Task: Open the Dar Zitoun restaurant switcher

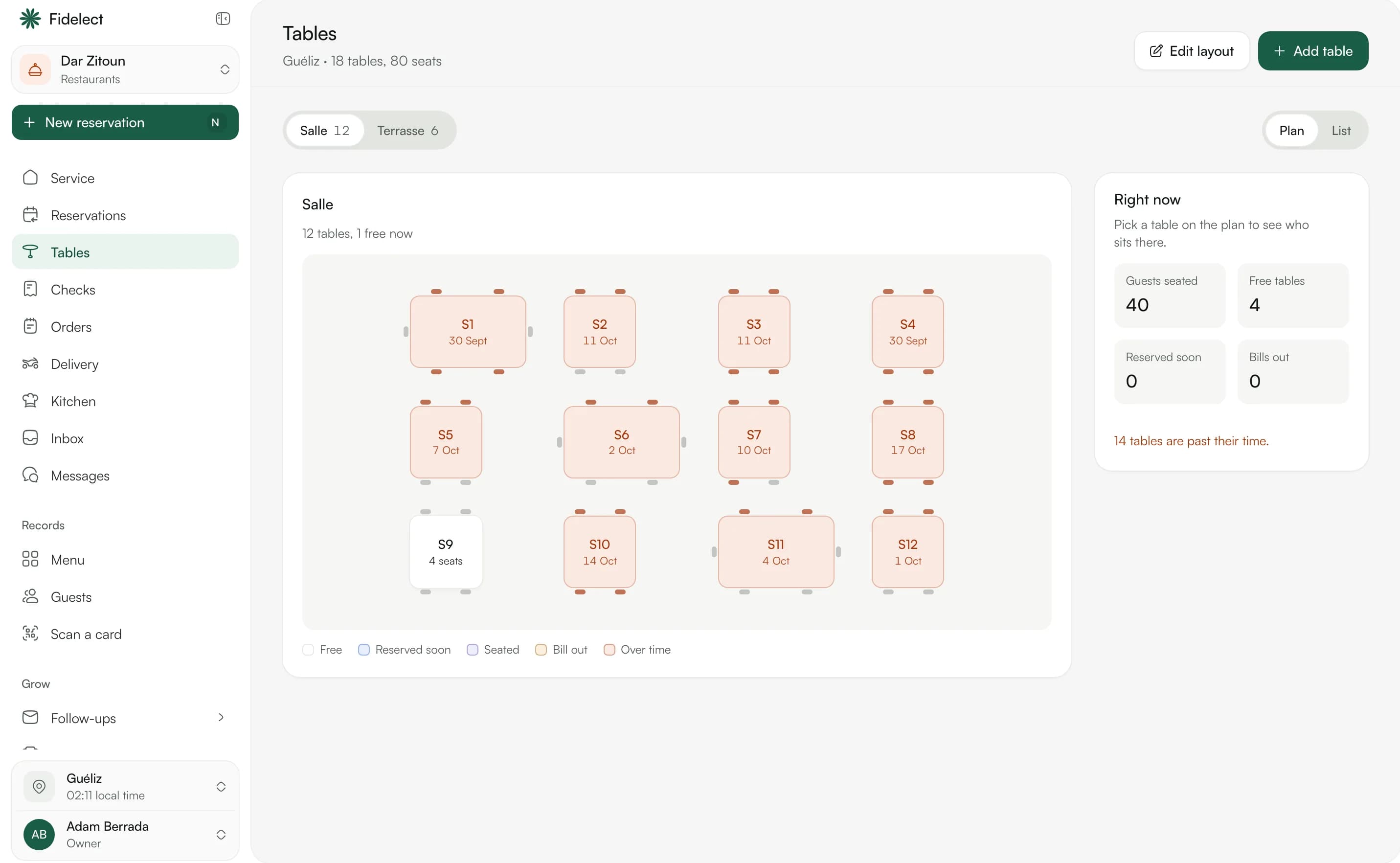Action: coord(125,69)
